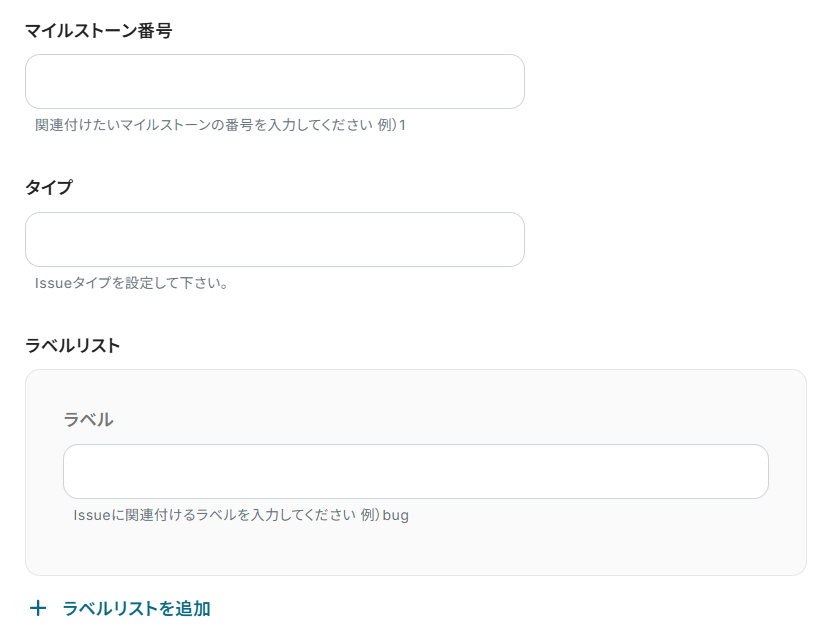The image size is (832, 643).
Task: Click the Issueタイプを設定して下さい hint
Action: [132, 284]
